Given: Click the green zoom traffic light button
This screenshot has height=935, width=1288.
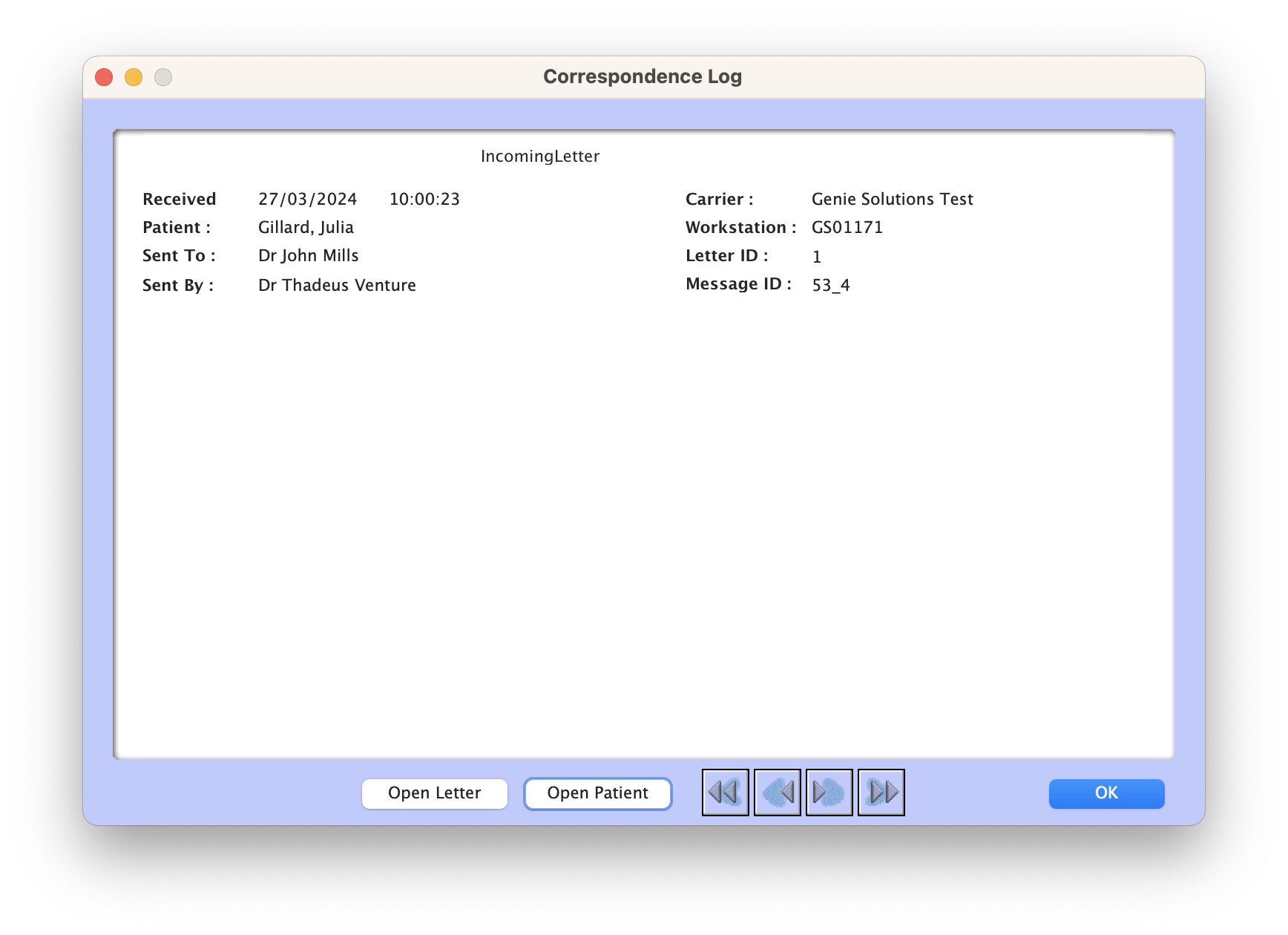Looking at the screenshot, I should click(x=163, y=76).
